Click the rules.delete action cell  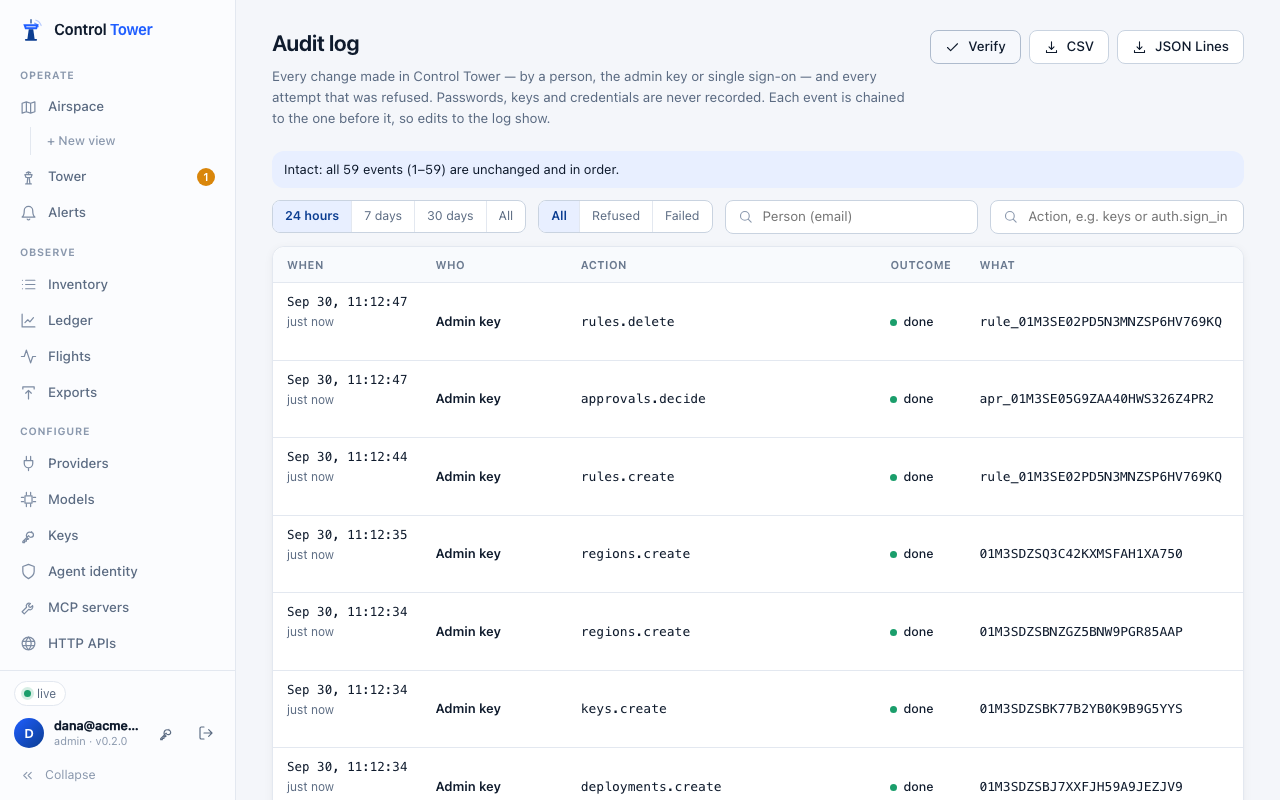(628, 322)
